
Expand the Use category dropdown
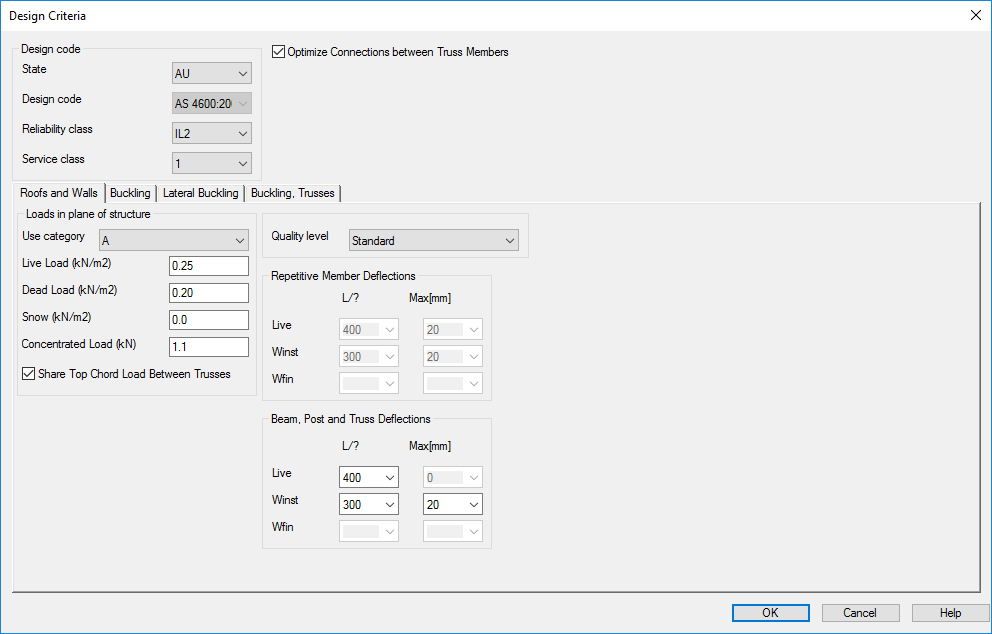pyautogui.click(x=173, y=240)
